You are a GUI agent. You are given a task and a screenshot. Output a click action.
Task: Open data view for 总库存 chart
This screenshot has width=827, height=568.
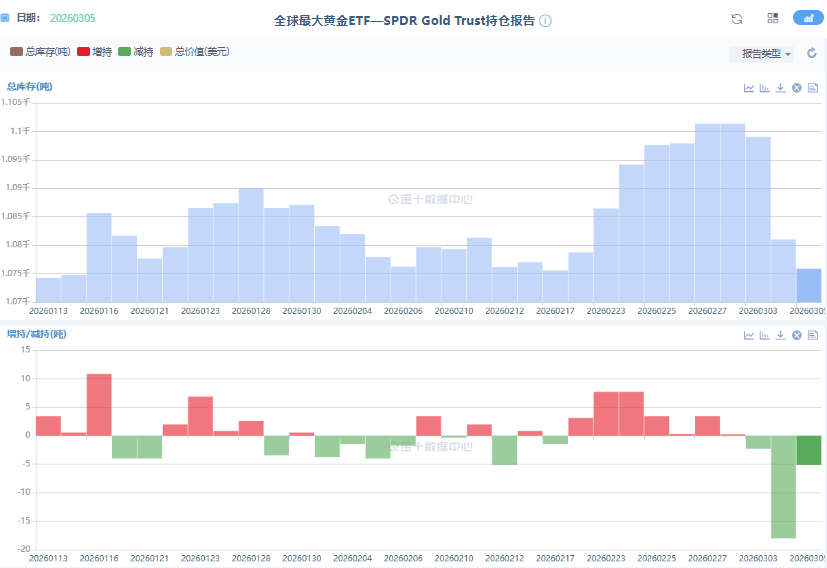(x=813, y=88)
